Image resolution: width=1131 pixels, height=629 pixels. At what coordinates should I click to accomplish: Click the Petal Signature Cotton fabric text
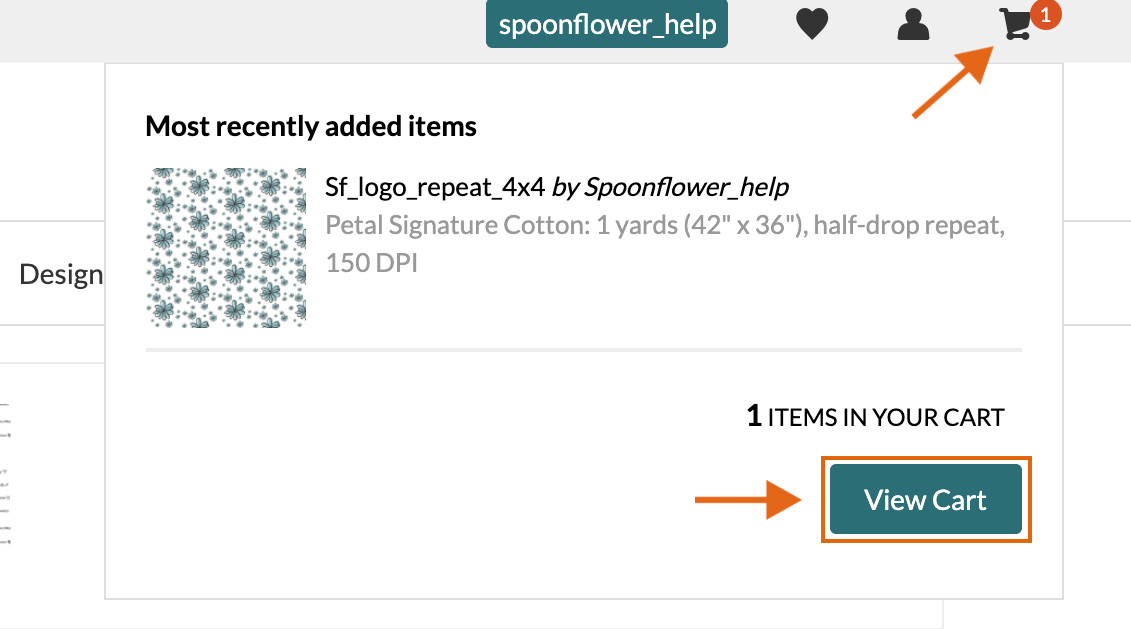click(x=457, y=225)
